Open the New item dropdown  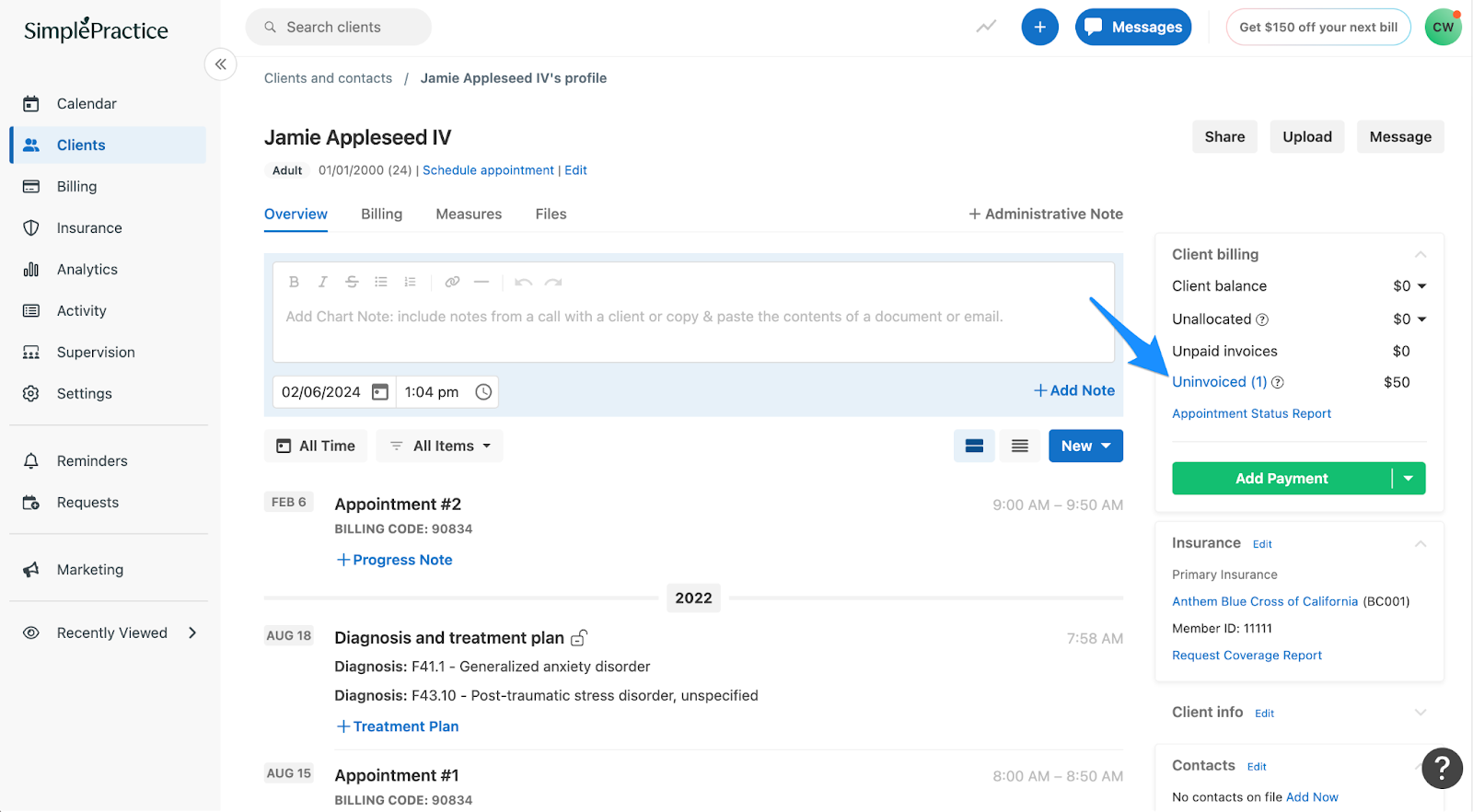click(1085, 446)
